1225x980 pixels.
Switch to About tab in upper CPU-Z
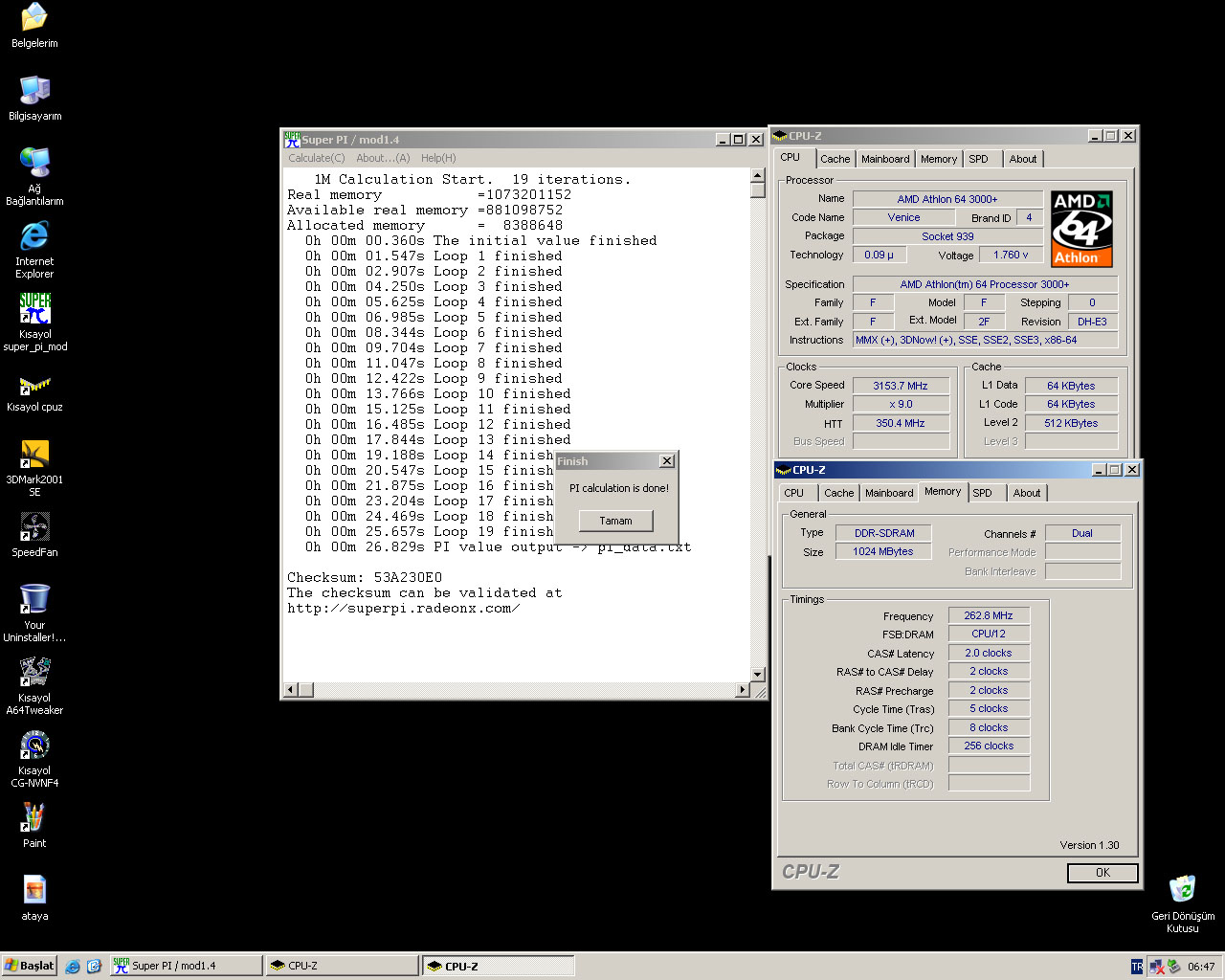point(1023,159)
